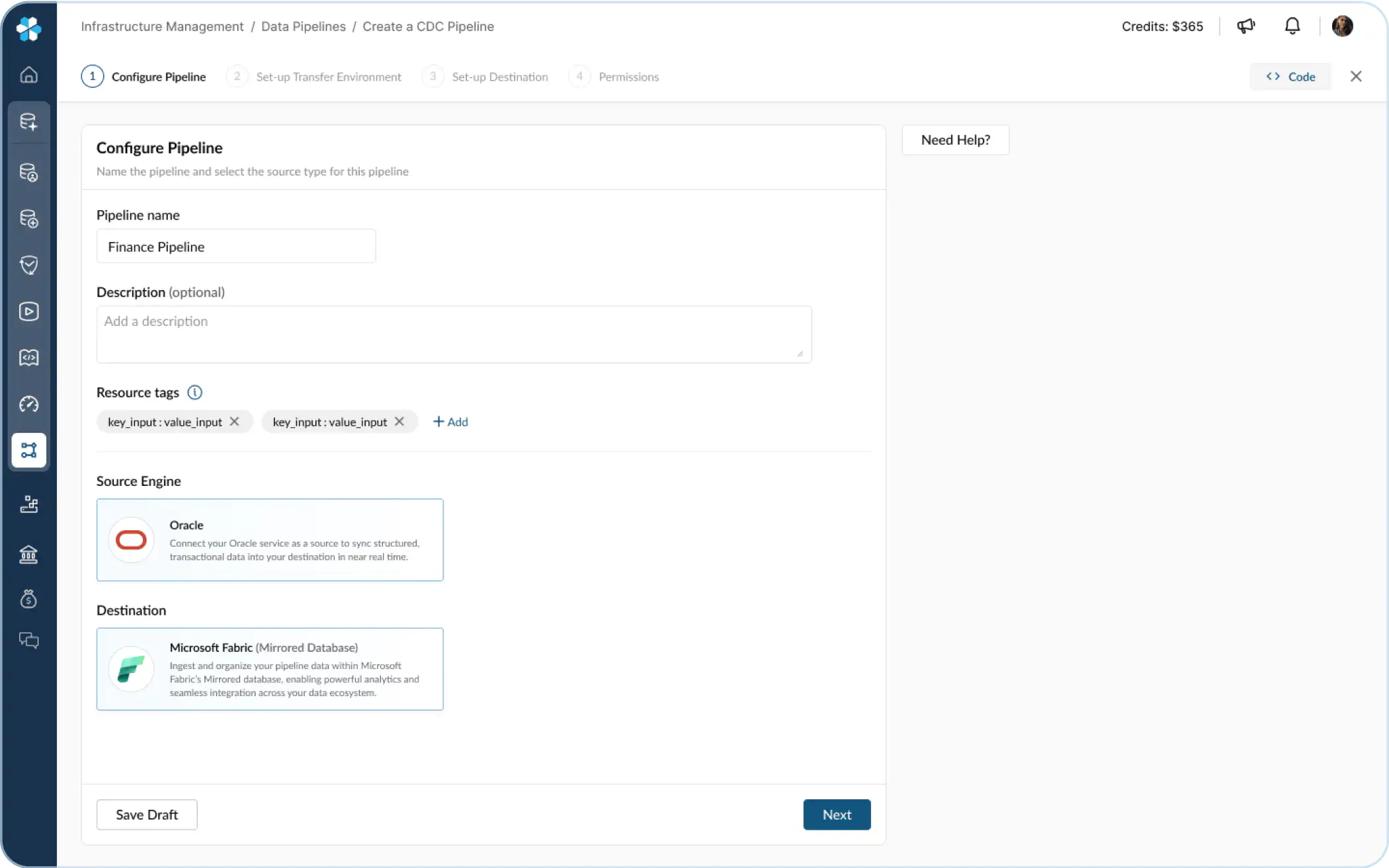Click the Code button
This screenshot has width=1389, height=868.
[1290, 77]
